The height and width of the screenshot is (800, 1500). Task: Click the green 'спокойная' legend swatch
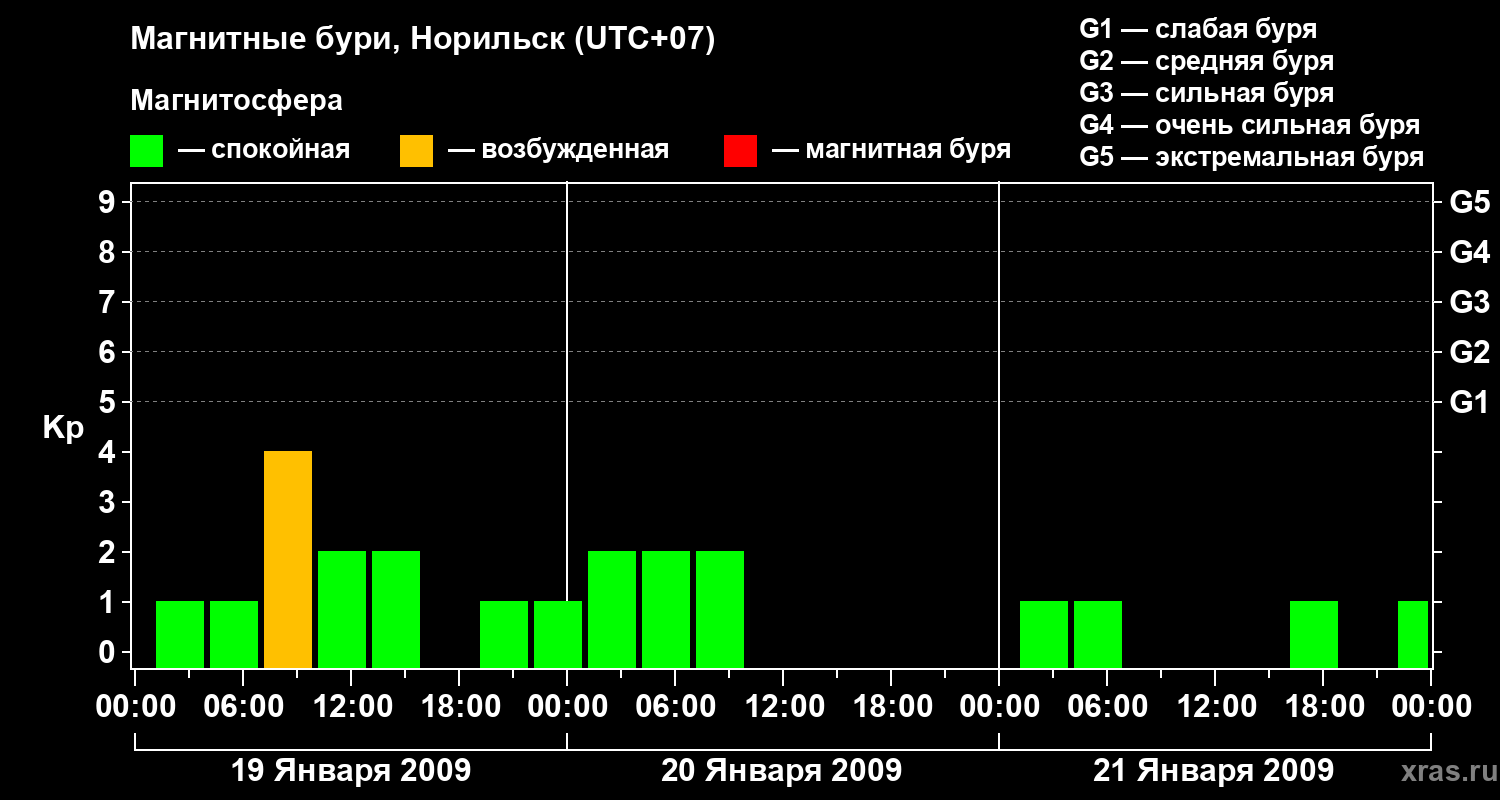pyautogui.click(x=146, y=151)
